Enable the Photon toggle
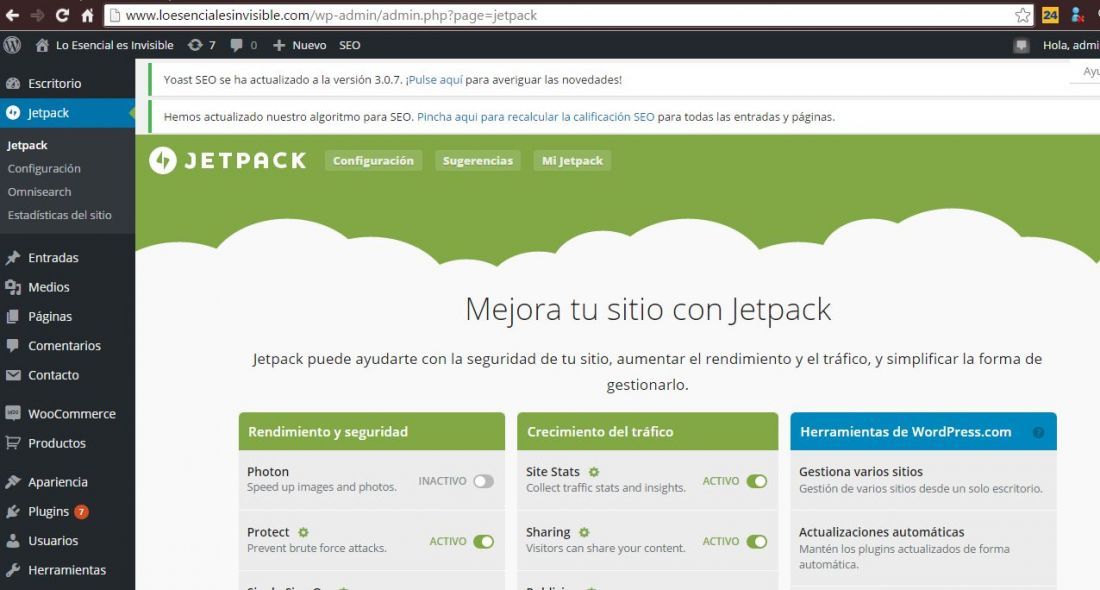This screenshot has width=1100, height=590. point(483,481)
